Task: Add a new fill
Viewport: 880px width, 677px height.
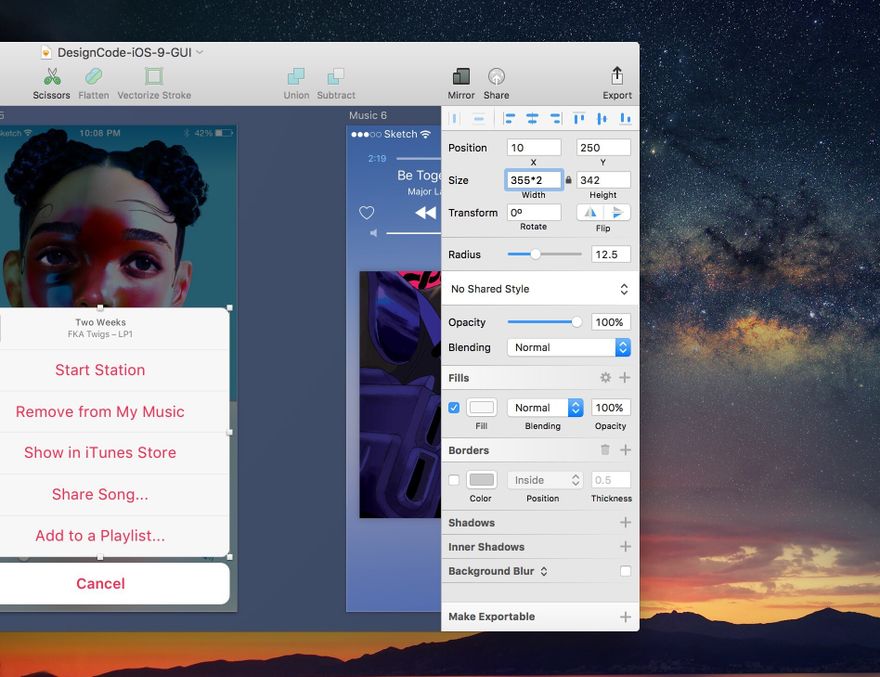Action: click(625, 378)
